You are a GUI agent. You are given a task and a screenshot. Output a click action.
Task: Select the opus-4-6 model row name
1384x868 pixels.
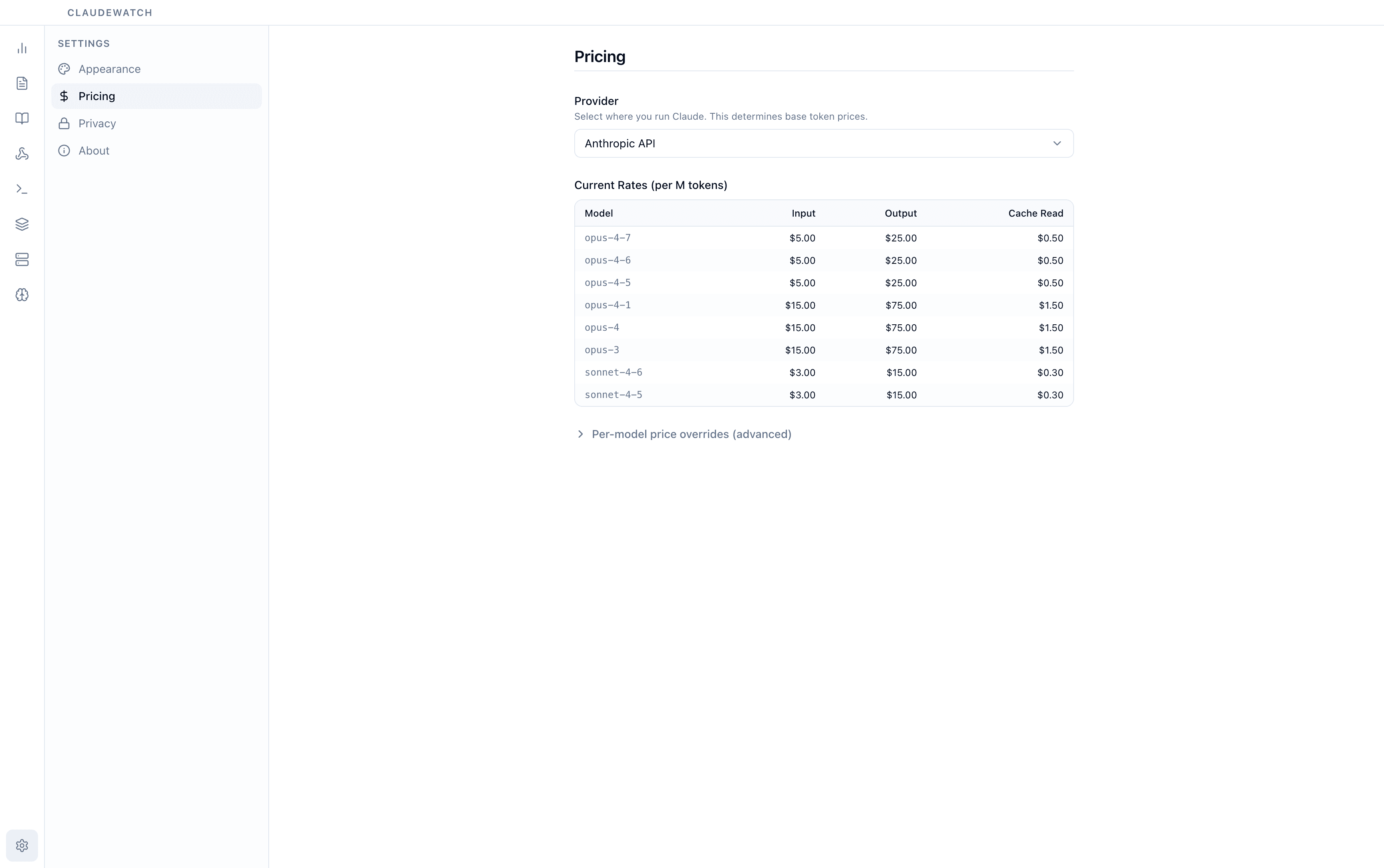[608, 260]
